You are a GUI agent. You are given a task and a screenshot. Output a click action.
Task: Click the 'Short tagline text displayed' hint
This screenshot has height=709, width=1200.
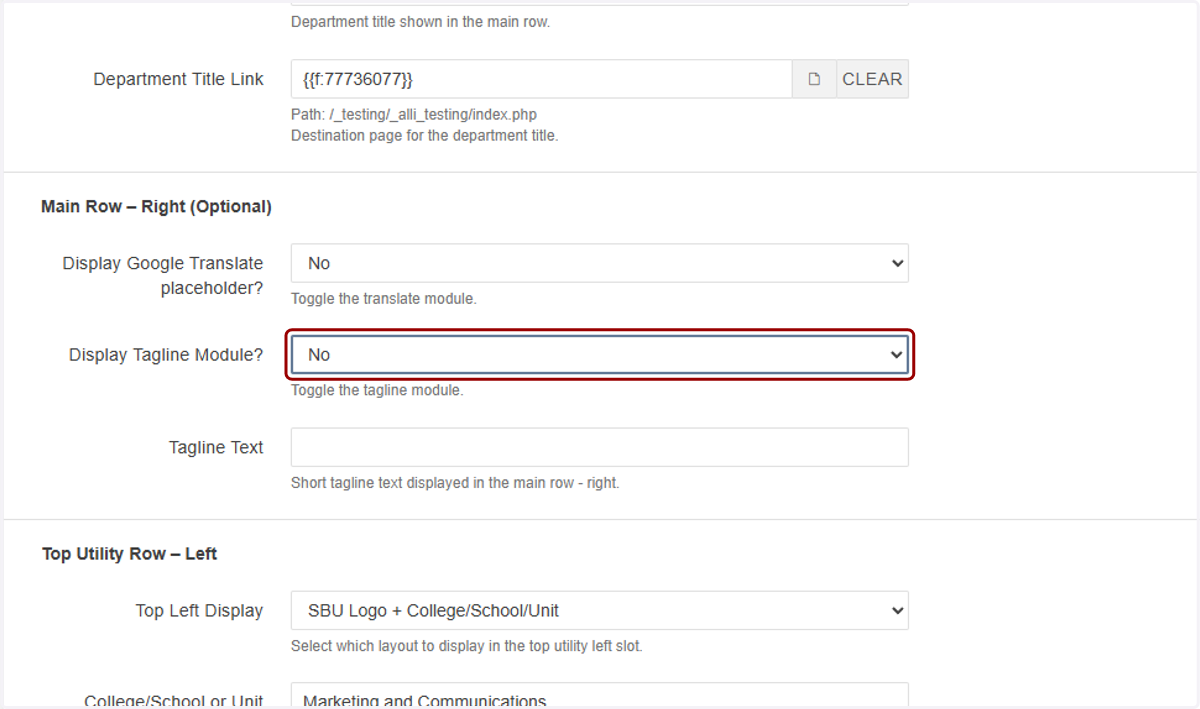pyautogui.click(x=455, y=483)
